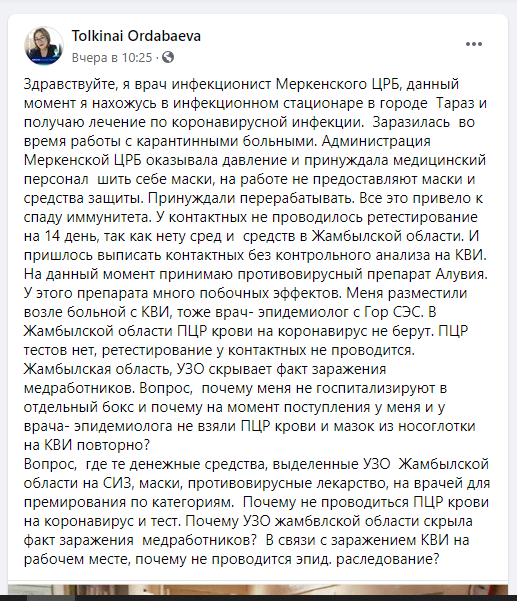Click the first line starting with 'Здравствуйте'
Image resolution: width=517 pixels, height=601 pixels.
(241, 84)
